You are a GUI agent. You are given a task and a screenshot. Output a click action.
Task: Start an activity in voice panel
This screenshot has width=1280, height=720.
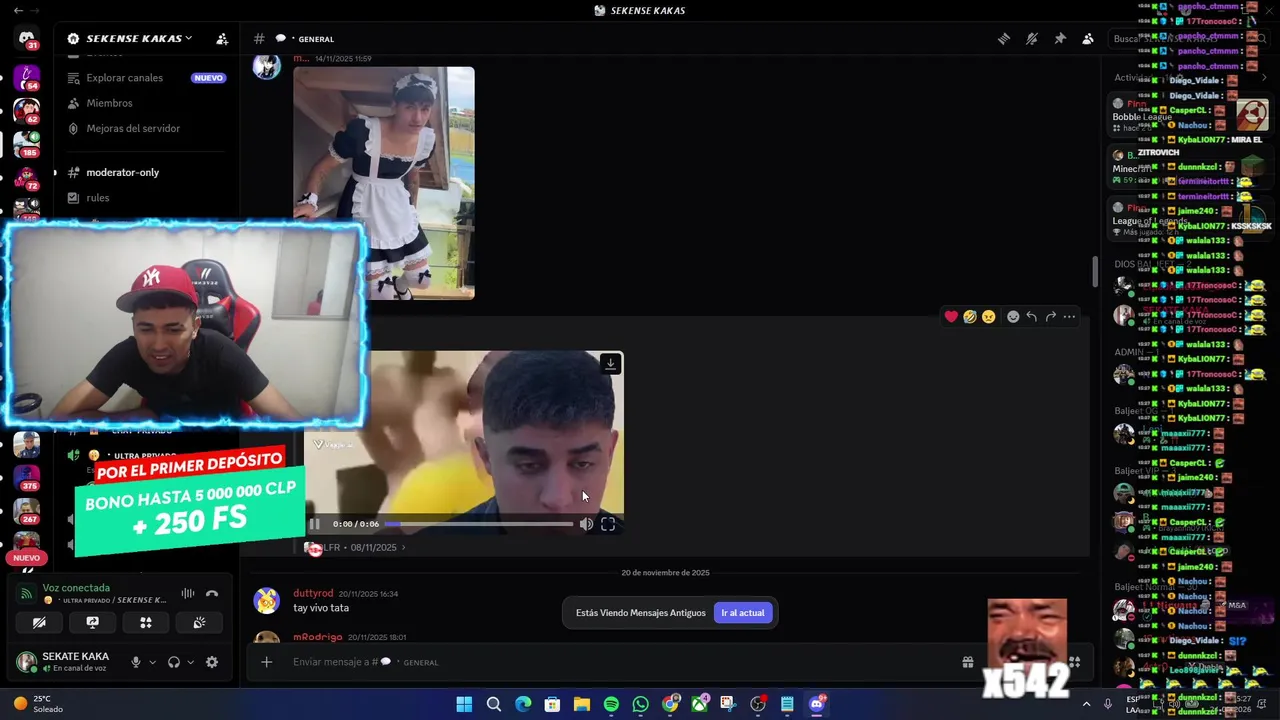146,622
